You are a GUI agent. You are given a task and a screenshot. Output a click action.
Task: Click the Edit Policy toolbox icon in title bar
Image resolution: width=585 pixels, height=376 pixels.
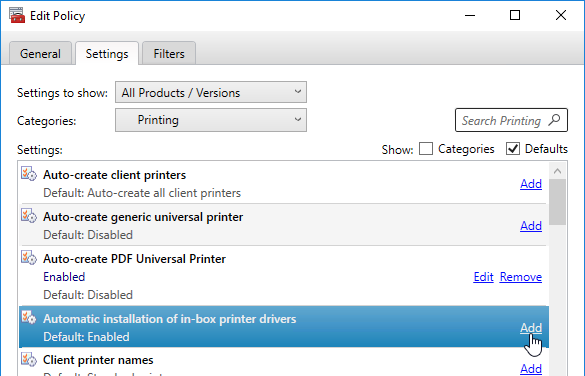pos(17,15)
